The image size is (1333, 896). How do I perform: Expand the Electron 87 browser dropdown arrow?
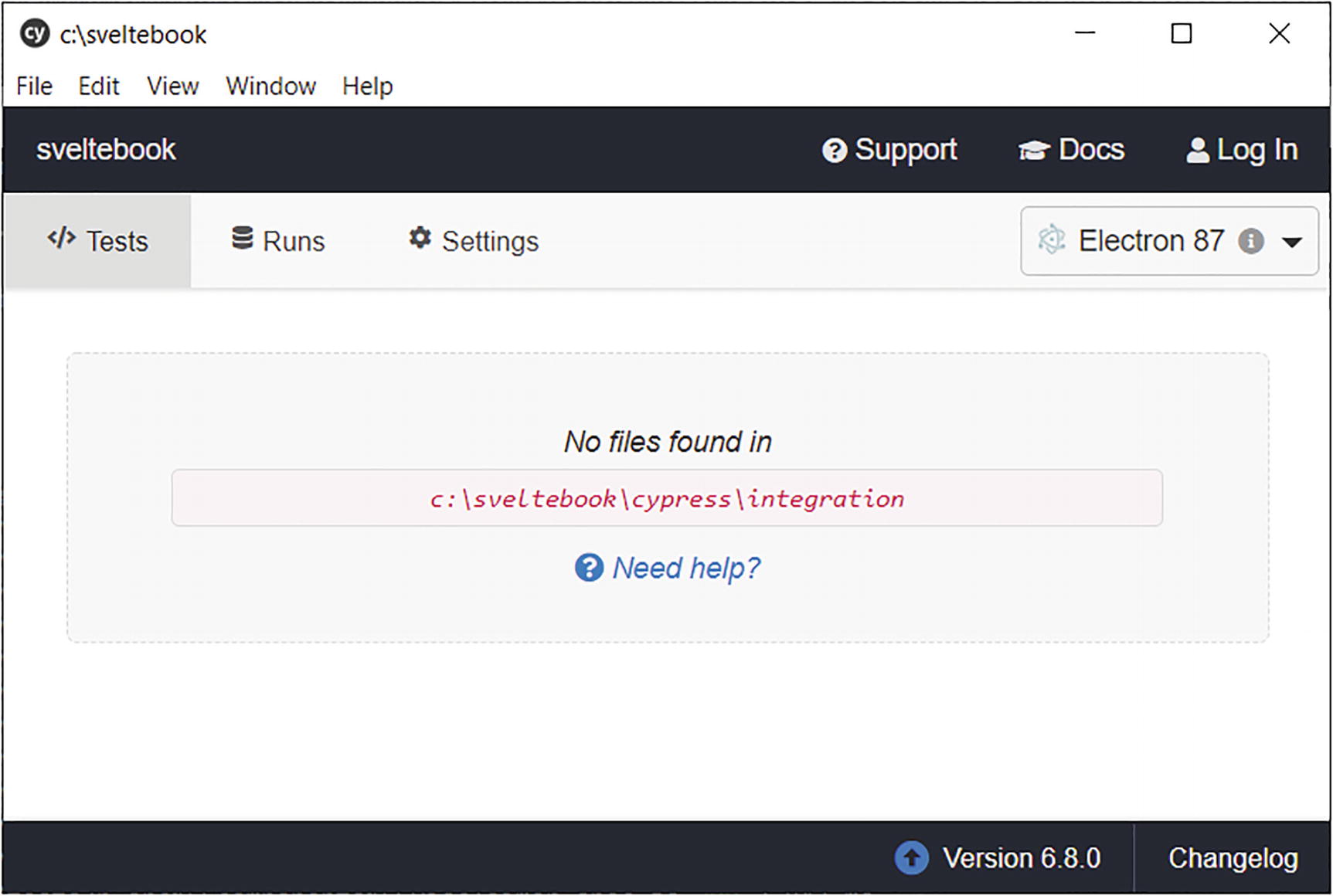(1291, 243)
